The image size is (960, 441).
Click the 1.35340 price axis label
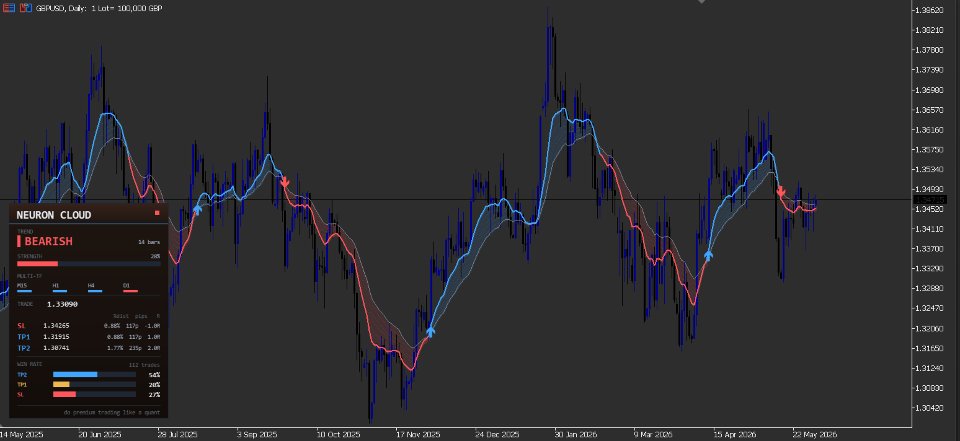[928, 170]
